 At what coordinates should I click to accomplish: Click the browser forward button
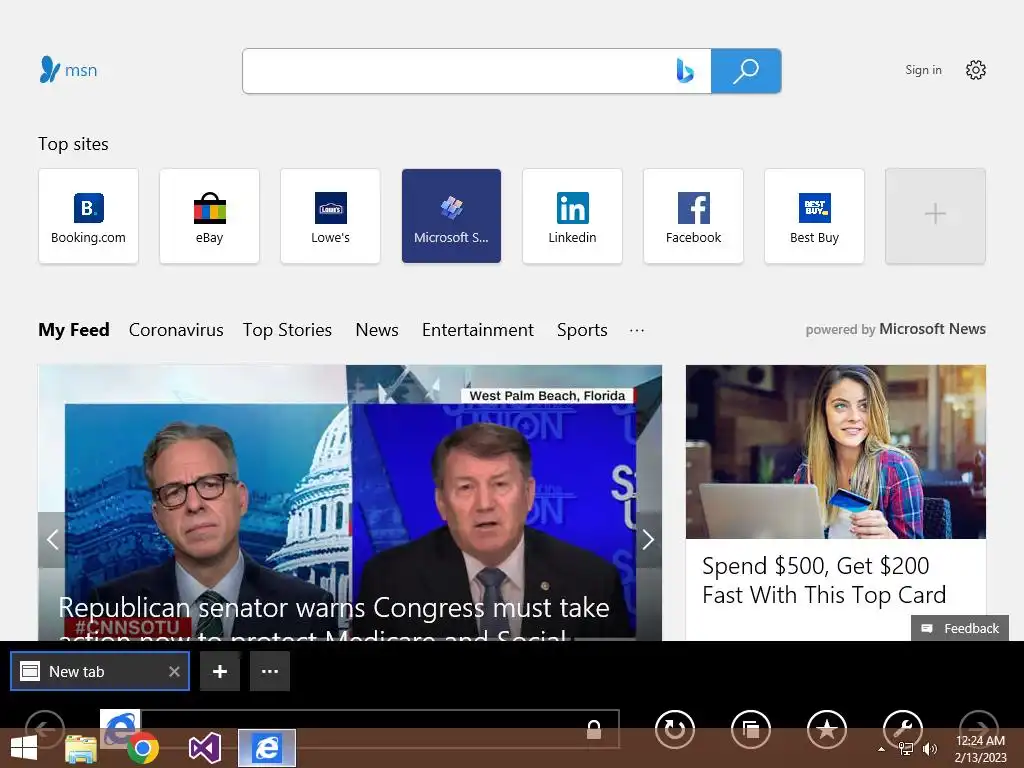point(978,729)
